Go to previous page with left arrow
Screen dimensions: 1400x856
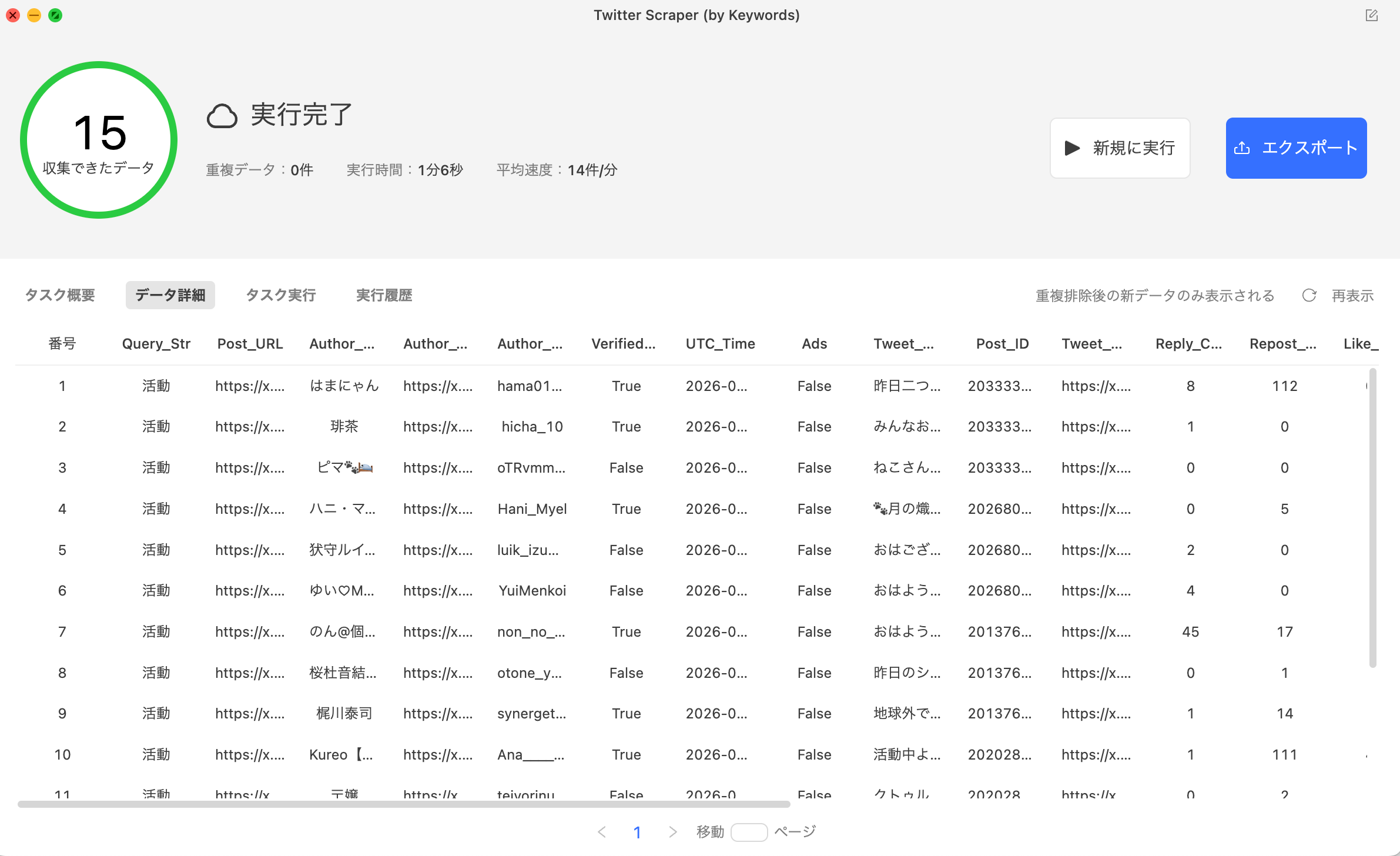point(601,832)
